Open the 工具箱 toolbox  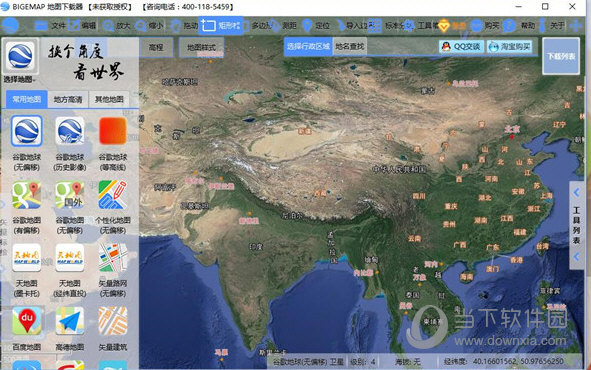(421, 26)
